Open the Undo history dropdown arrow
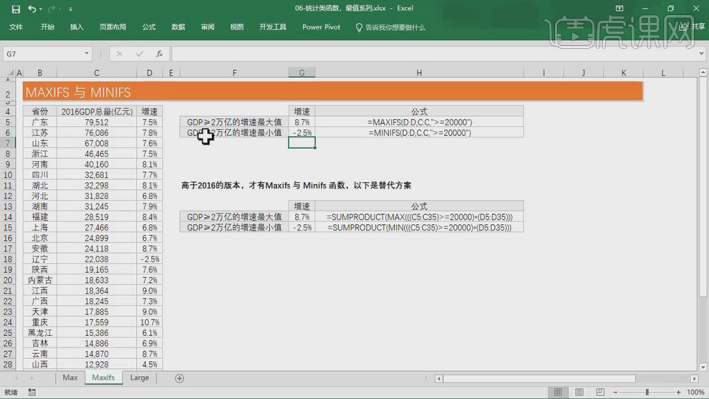 [41, 9]
